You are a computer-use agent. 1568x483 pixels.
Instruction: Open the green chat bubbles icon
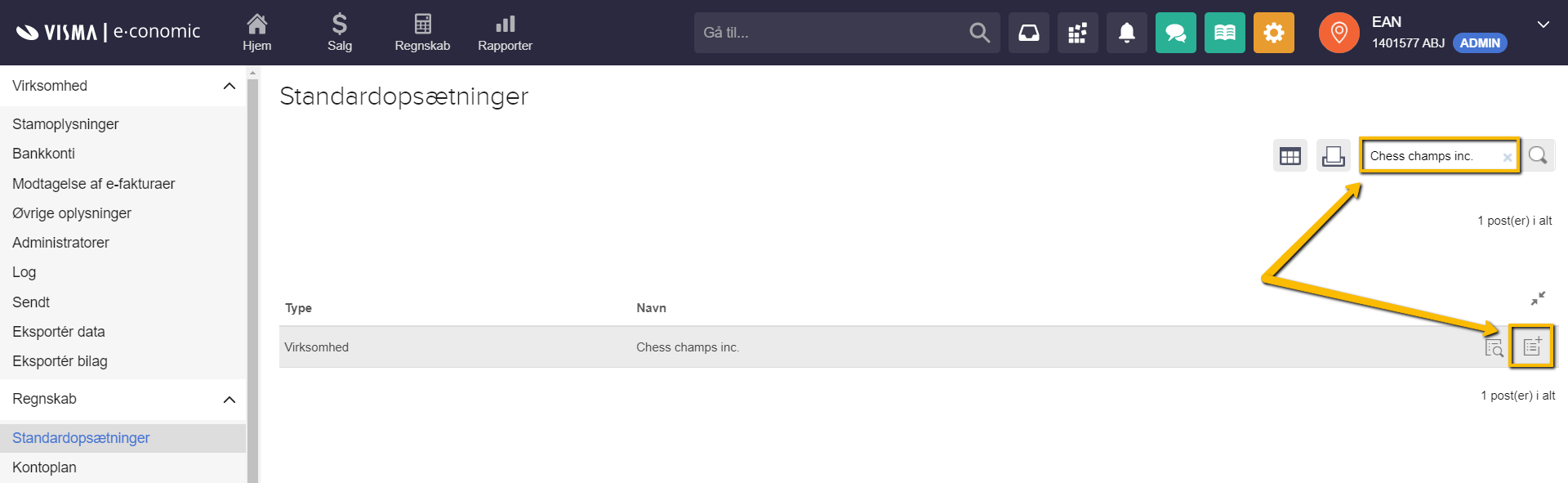coord(1176,33)
